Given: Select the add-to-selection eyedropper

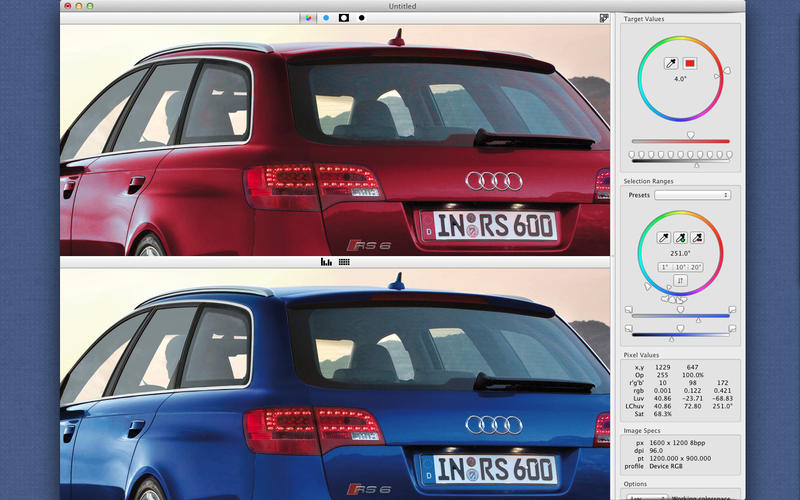Looking at the screenshot, I should click(x=679, y=238).
